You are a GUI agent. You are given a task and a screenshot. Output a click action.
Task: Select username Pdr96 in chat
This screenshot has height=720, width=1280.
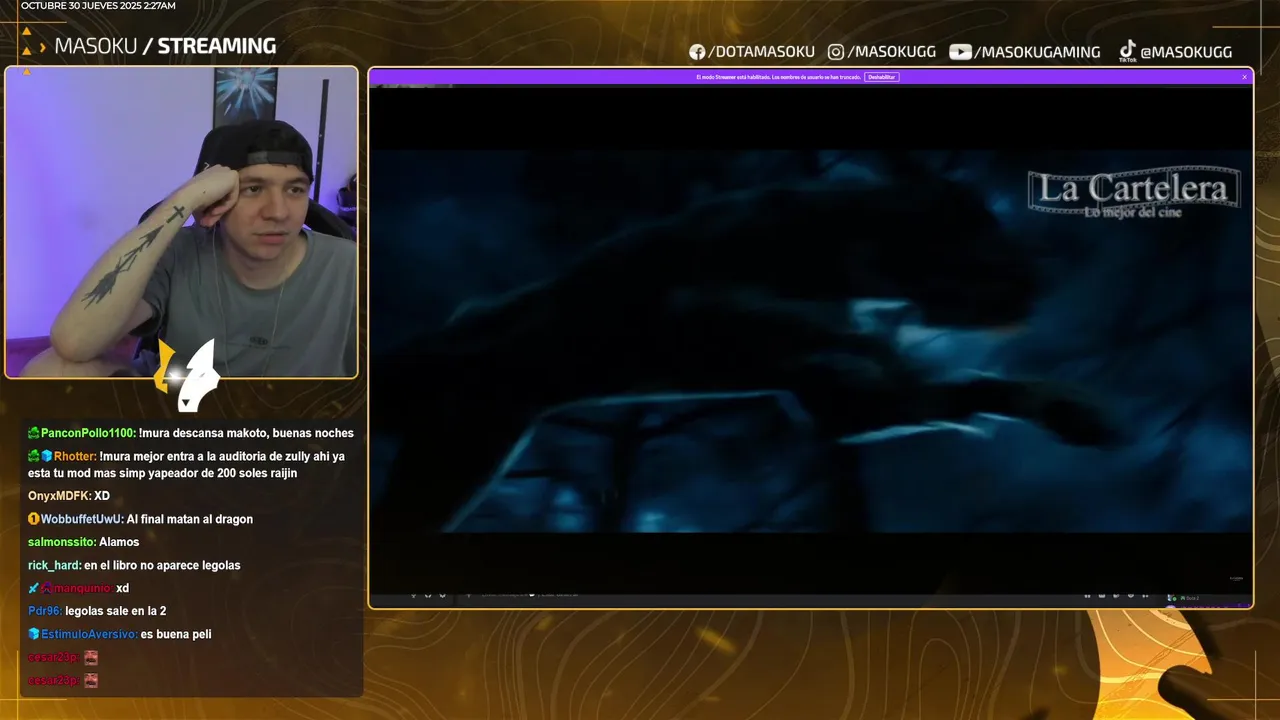(45, 611)
